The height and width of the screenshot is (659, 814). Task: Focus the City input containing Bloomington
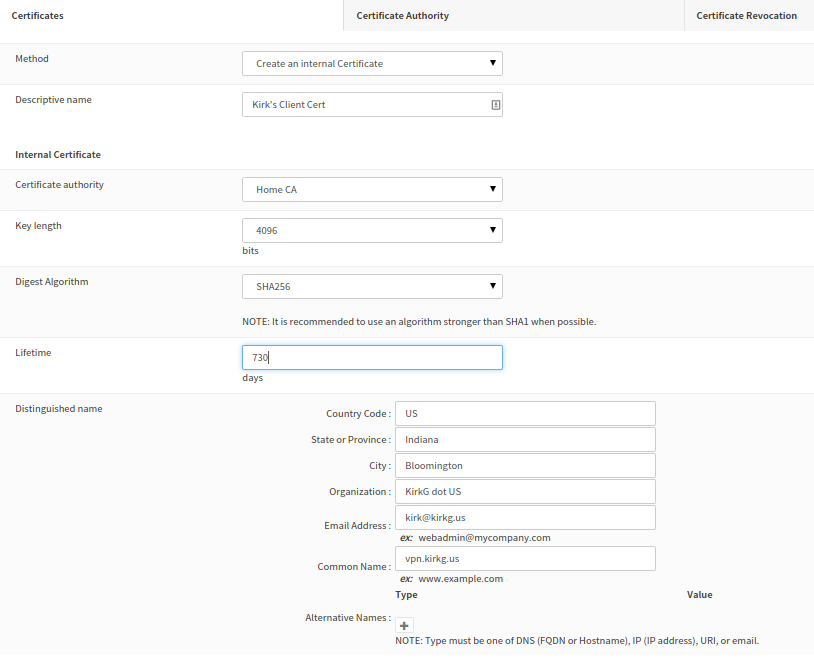525,466
